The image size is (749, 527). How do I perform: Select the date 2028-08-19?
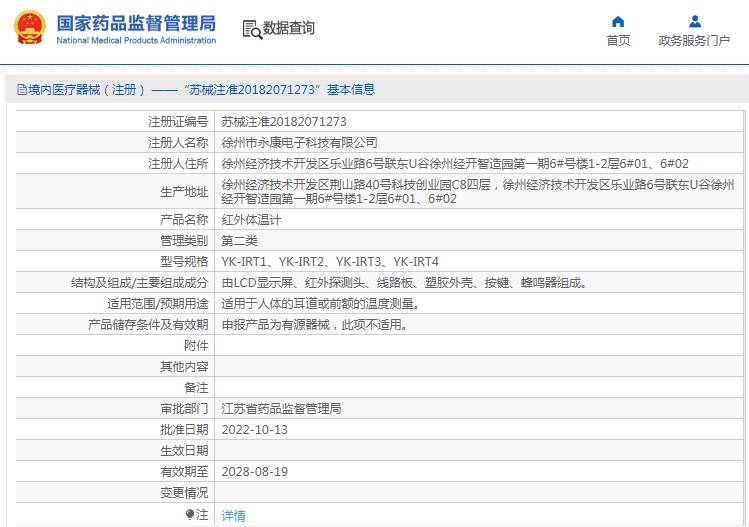click(x=255, y=472)
